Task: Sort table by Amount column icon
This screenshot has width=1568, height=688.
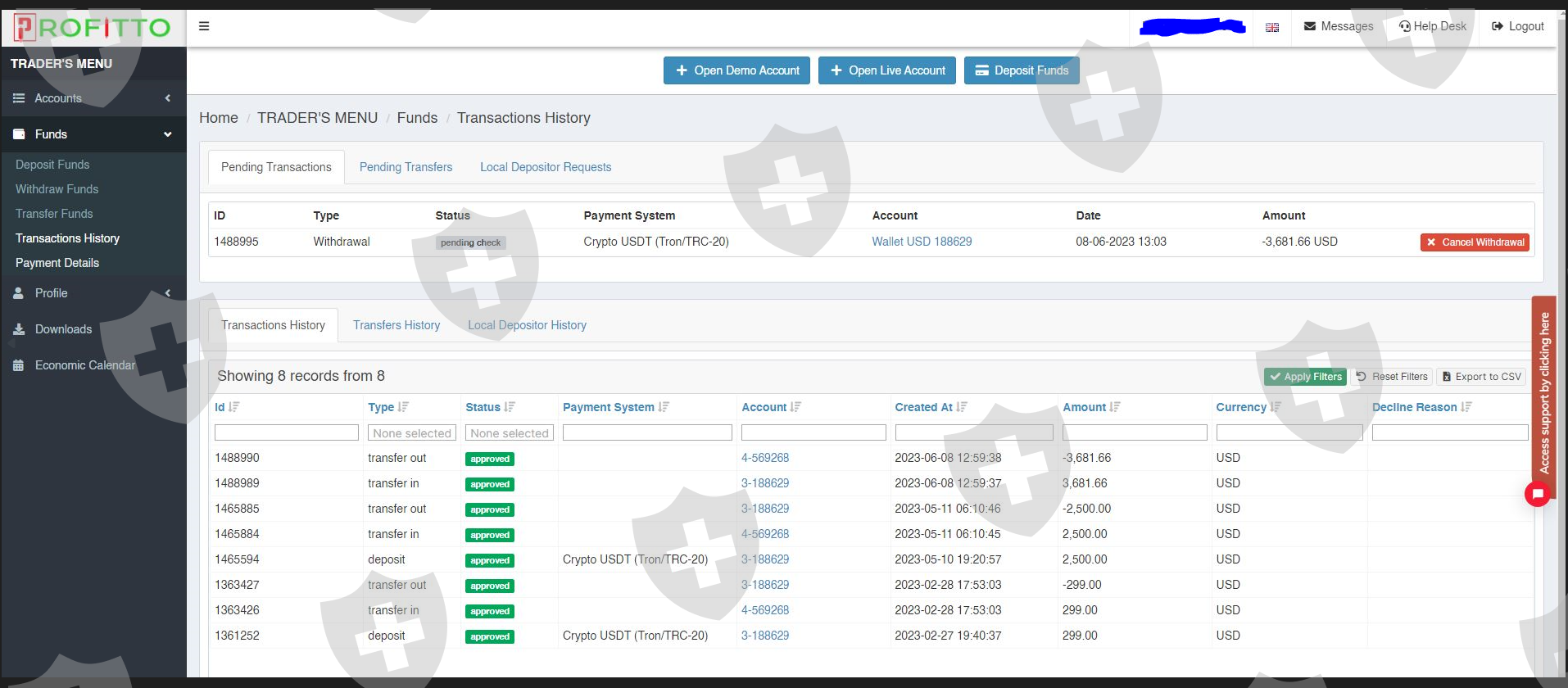Action: point(1115,407)
